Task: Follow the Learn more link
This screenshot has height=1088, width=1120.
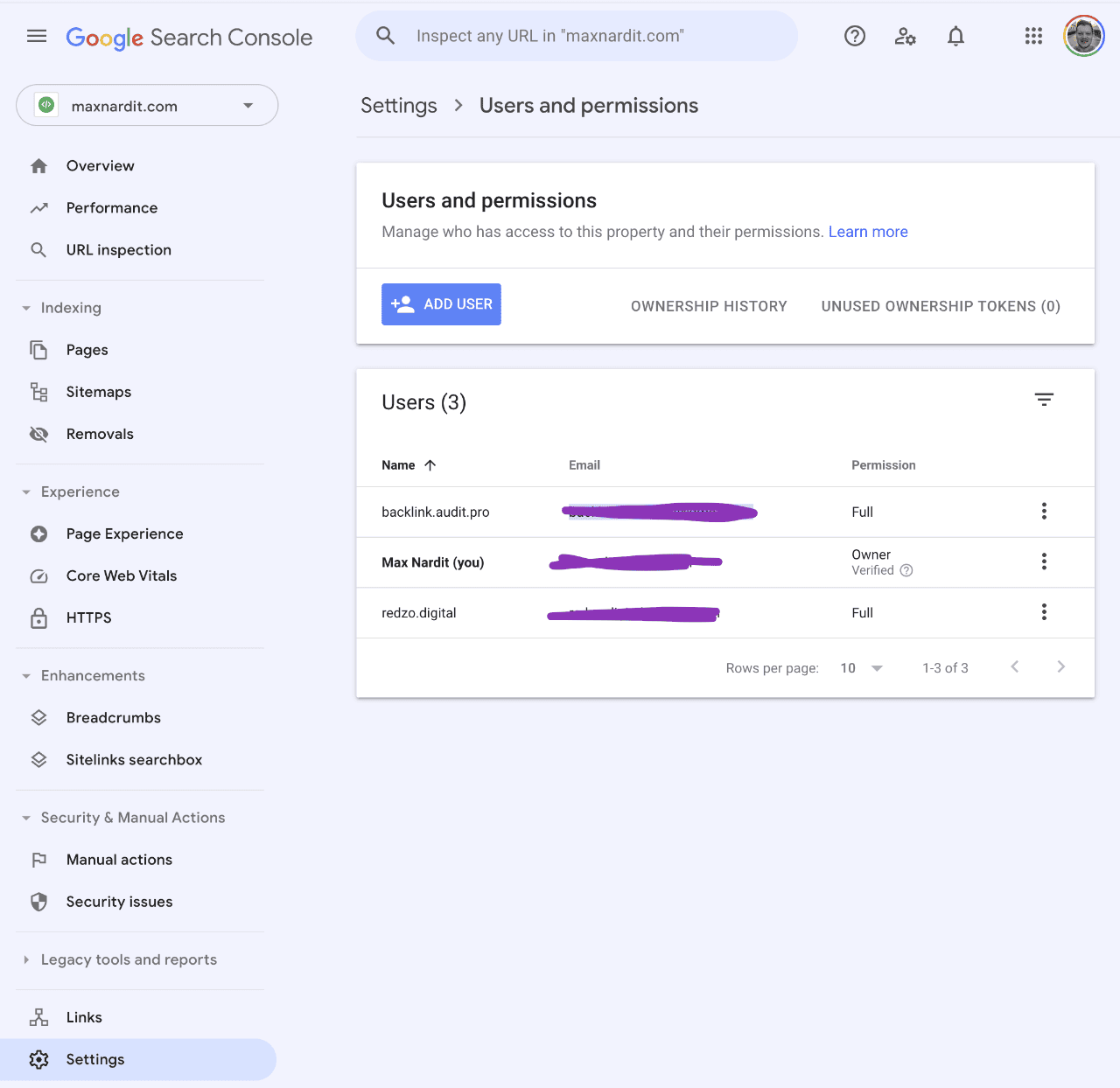Action: click(868, 232)
